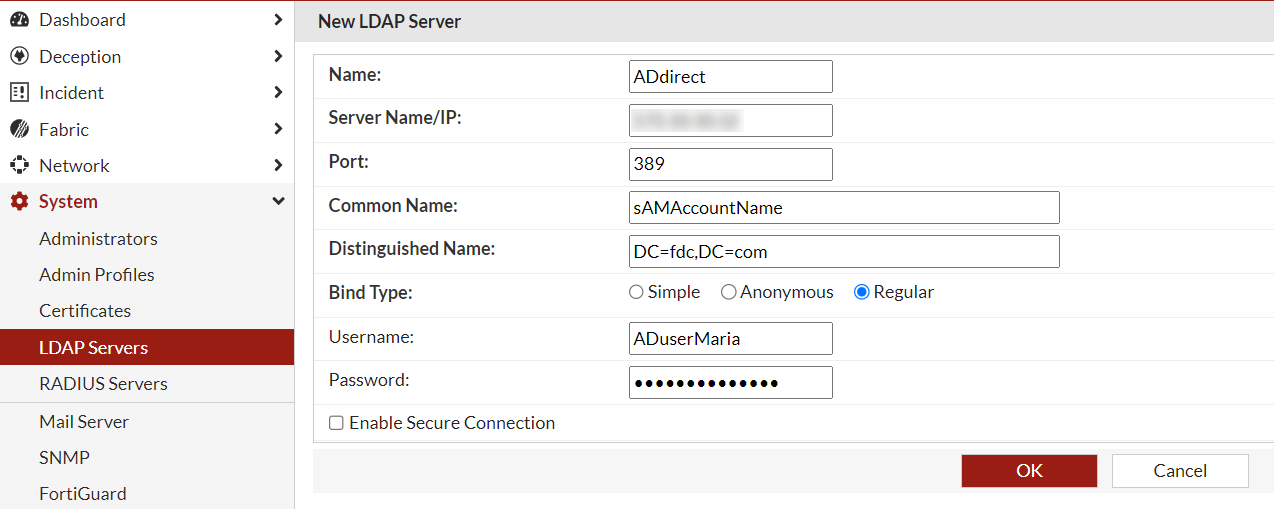The height and width of the screenshot is (509, 1274).
Task: Click the Network sidebar icon
Action: click(x=19, y=166)
